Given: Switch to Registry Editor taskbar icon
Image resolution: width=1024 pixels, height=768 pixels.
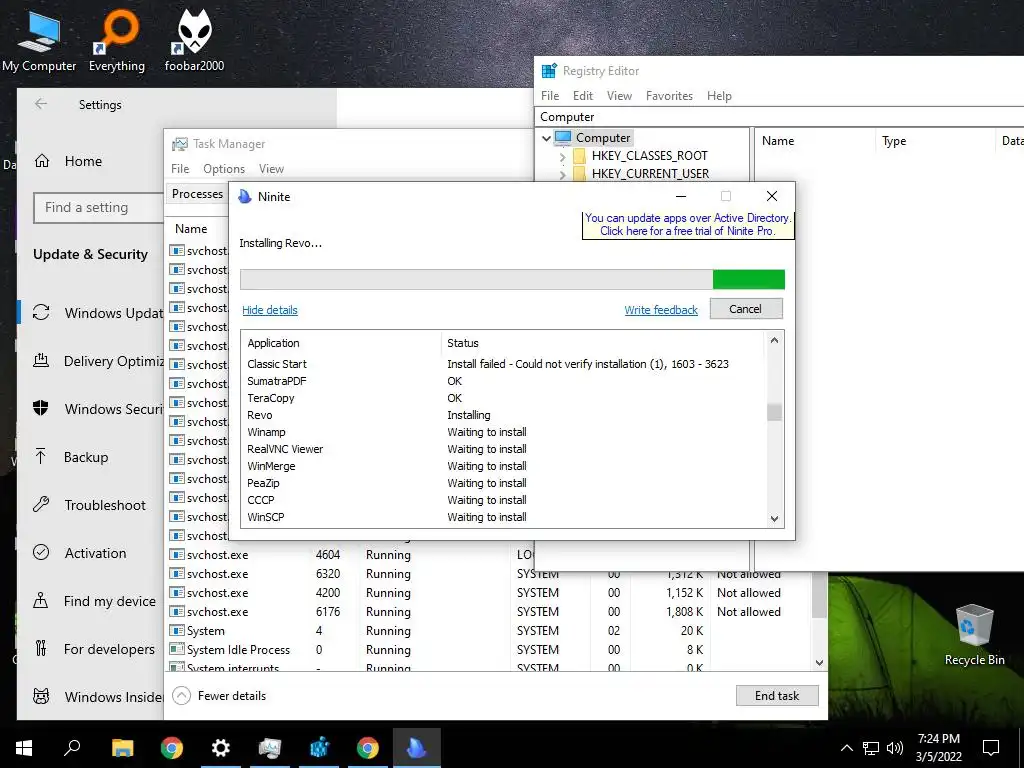Looking at the screenshot, I should click(319, 748).
